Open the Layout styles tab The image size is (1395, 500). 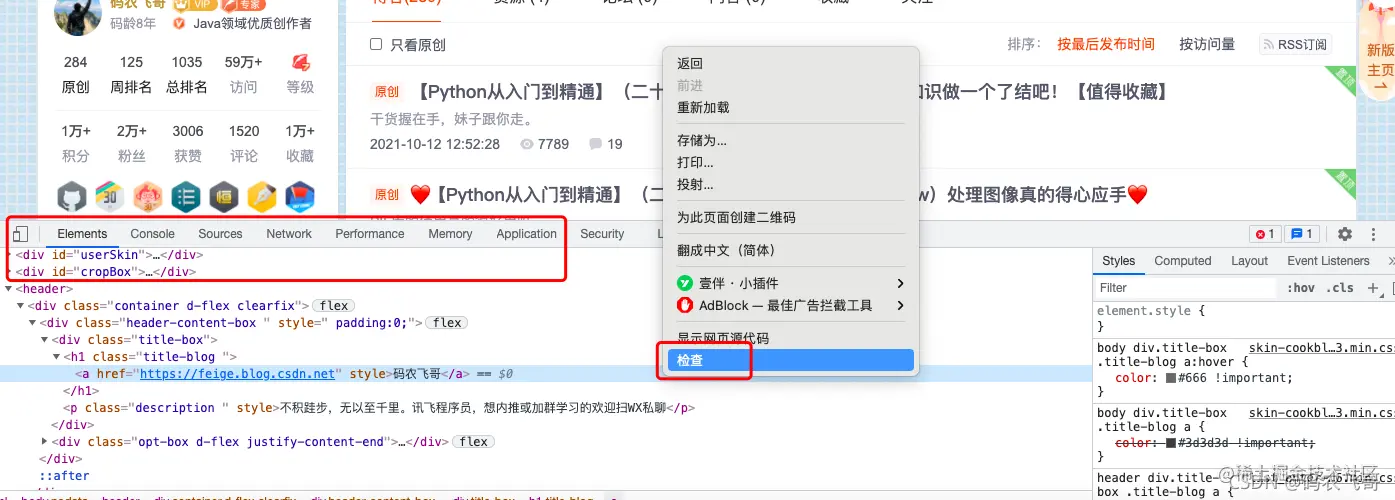1250,261
